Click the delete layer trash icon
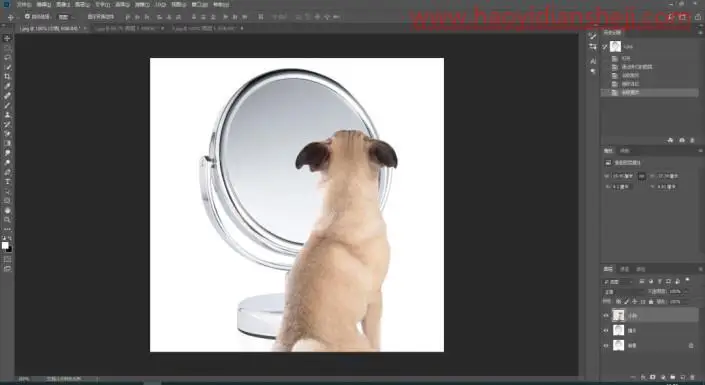Screen dimensions: 705x385 (x=692, y=377)
